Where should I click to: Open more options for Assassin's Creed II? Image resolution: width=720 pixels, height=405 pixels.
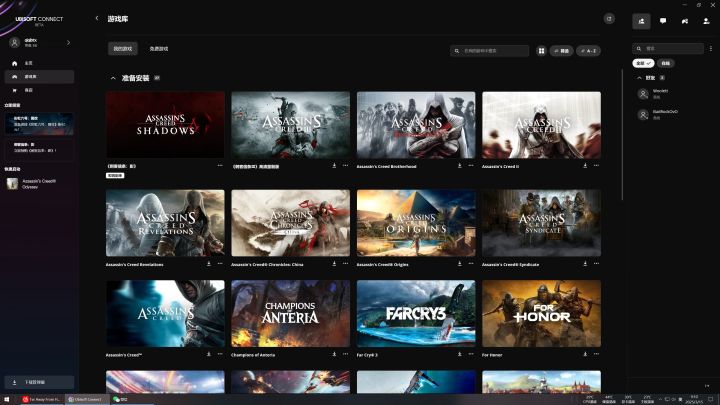[596, 165]
